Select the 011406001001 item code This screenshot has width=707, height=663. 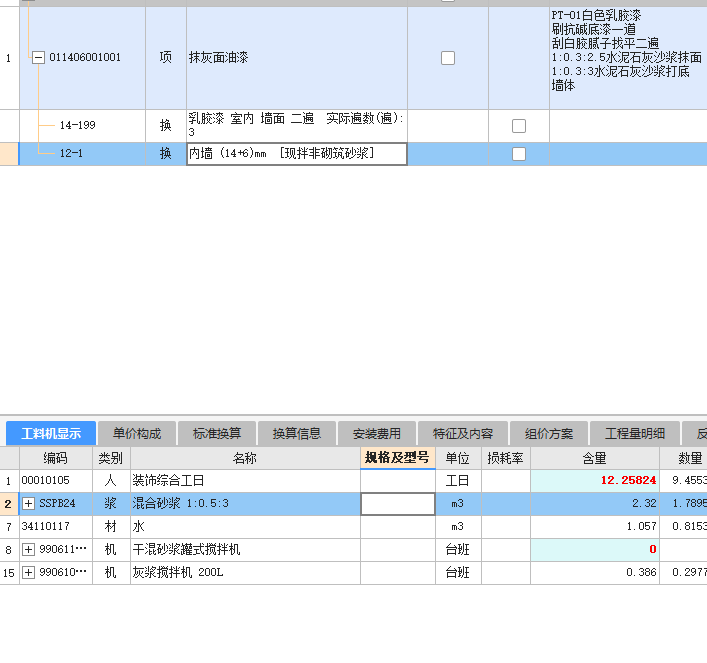pos(85,57)
